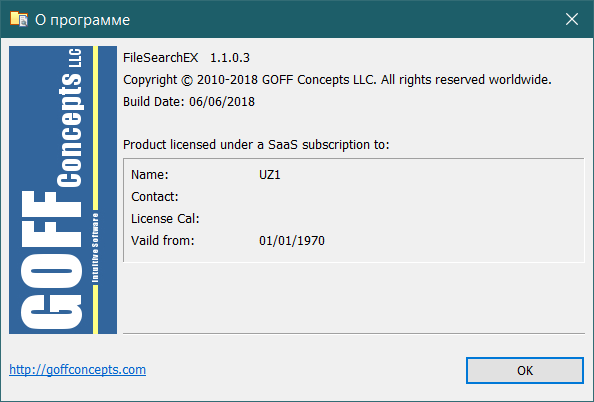Click the large GOFF lettering in logo
Viewport: 594px width, 402px height.
click(51, 260)
